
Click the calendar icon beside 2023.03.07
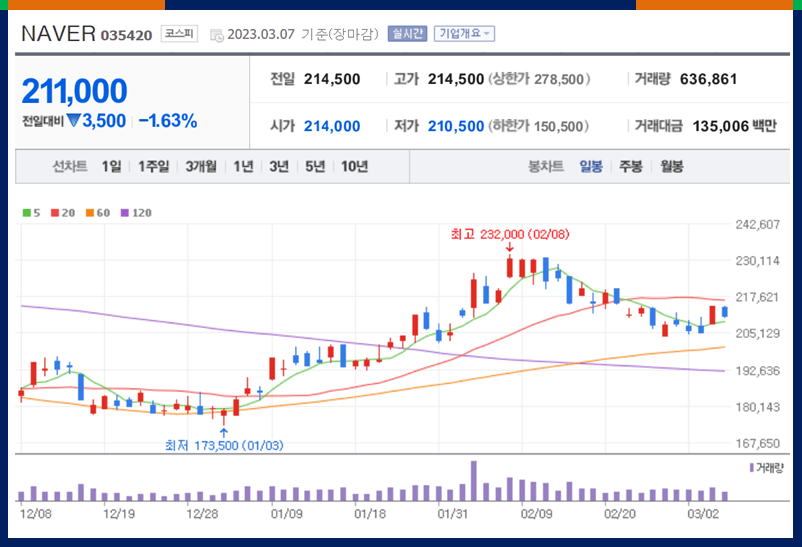point(217,35)
